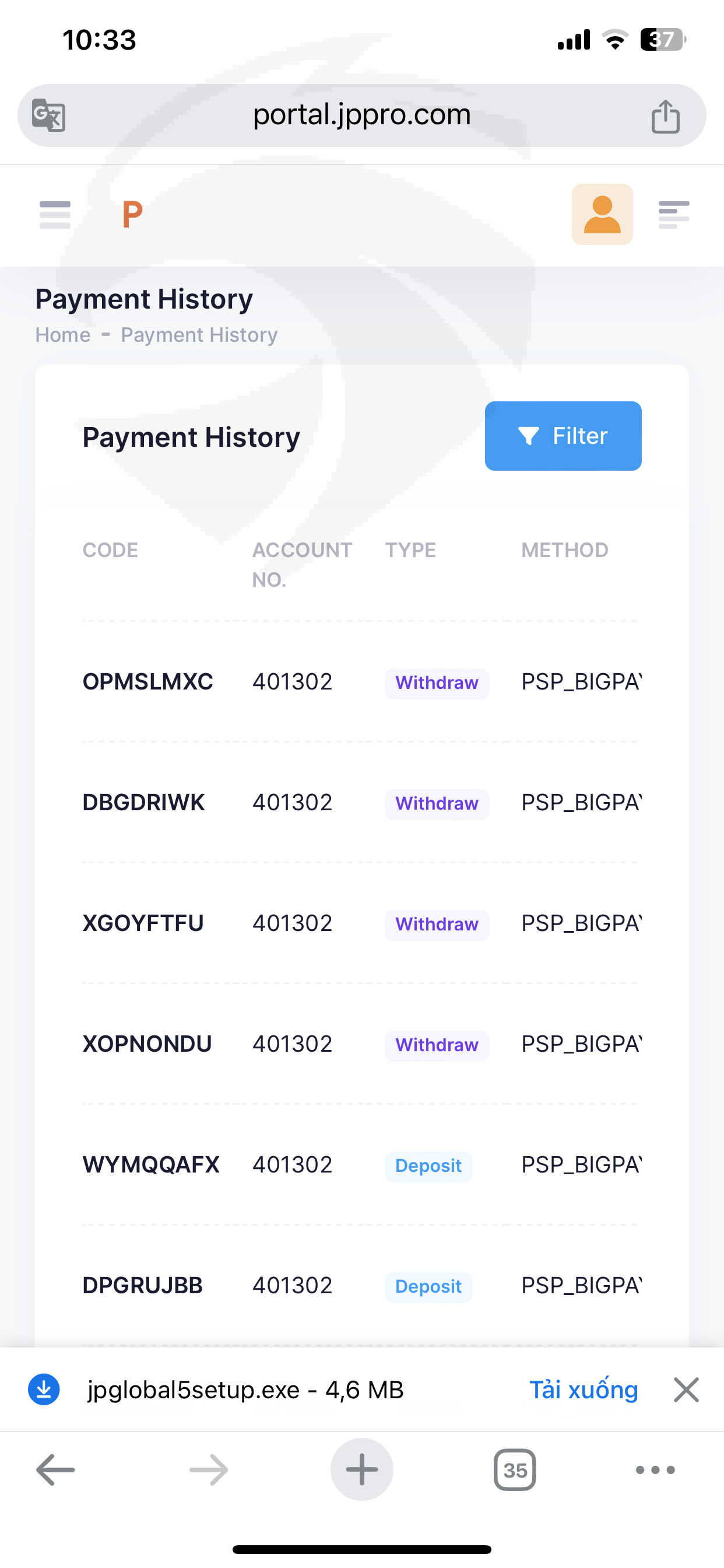The width and height of the screenshot is (724, 1568).
Task: Tap the Deposit badge on WYMQQAFX row
Action: [428, 1165]
